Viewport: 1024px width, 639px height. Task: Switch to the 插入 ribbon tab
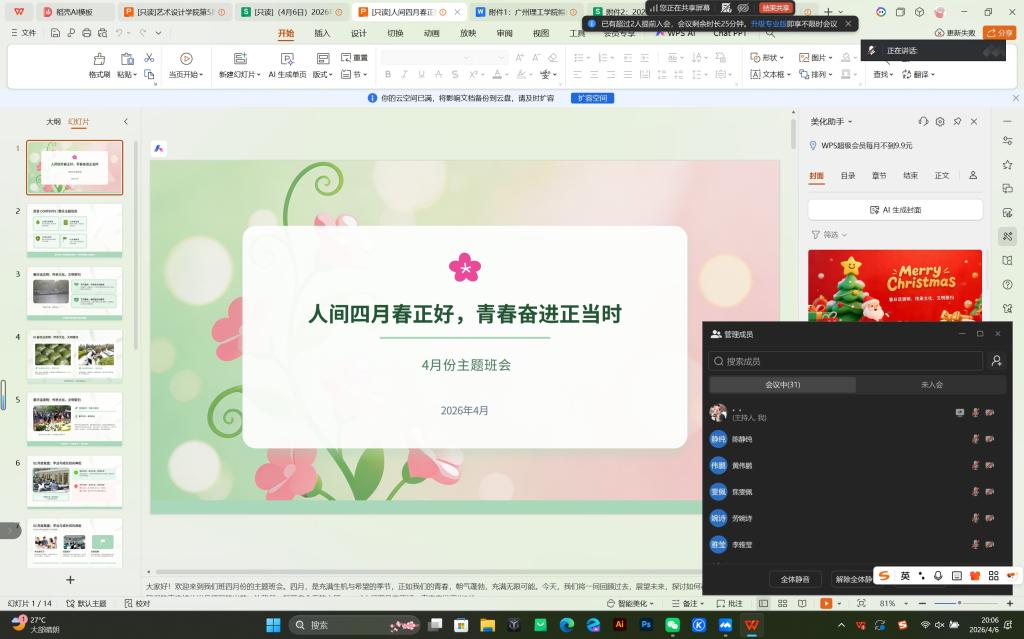(322, 33)
